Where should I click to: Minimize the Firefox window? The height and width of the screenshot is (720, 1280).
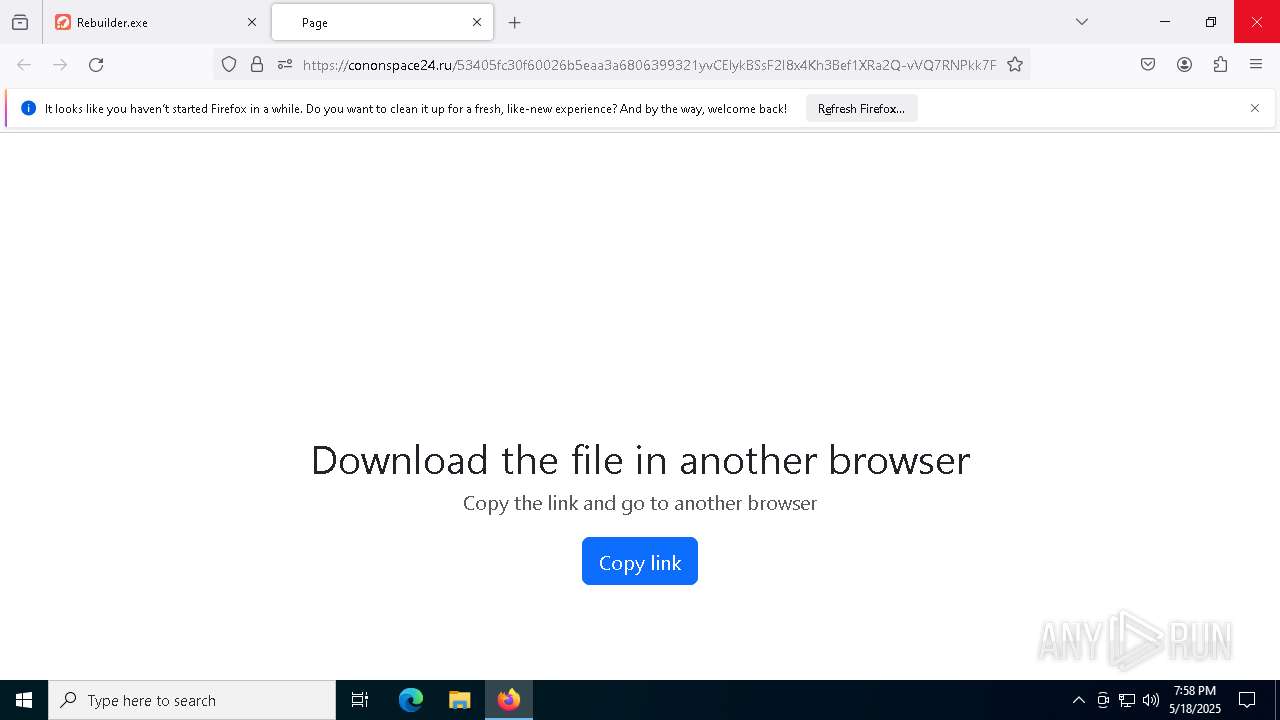pos(1165,22)
